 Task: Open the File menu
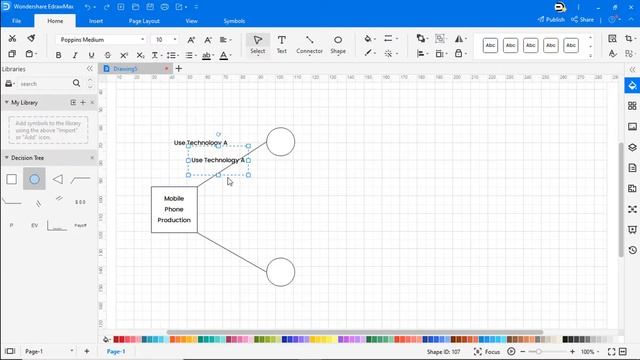(x=17, y=21)
